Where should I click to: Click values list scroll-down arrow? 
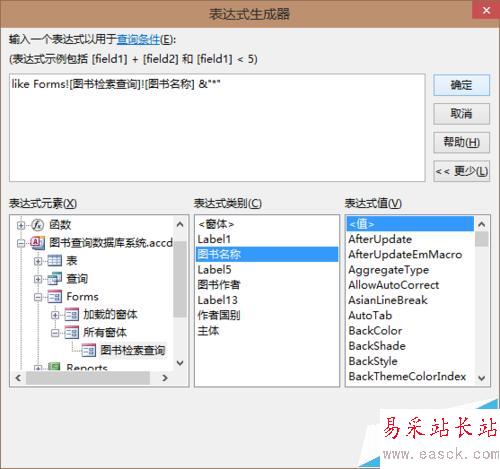[x=482, y=378]
